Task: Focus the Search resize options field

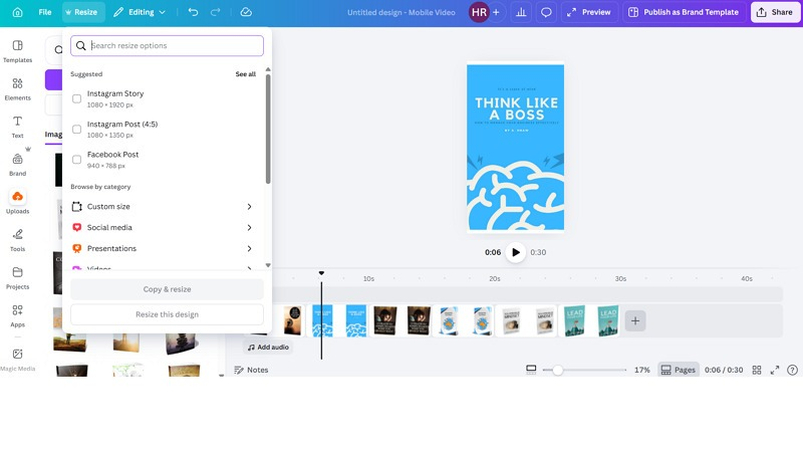Action: click(x=167, y=46)
